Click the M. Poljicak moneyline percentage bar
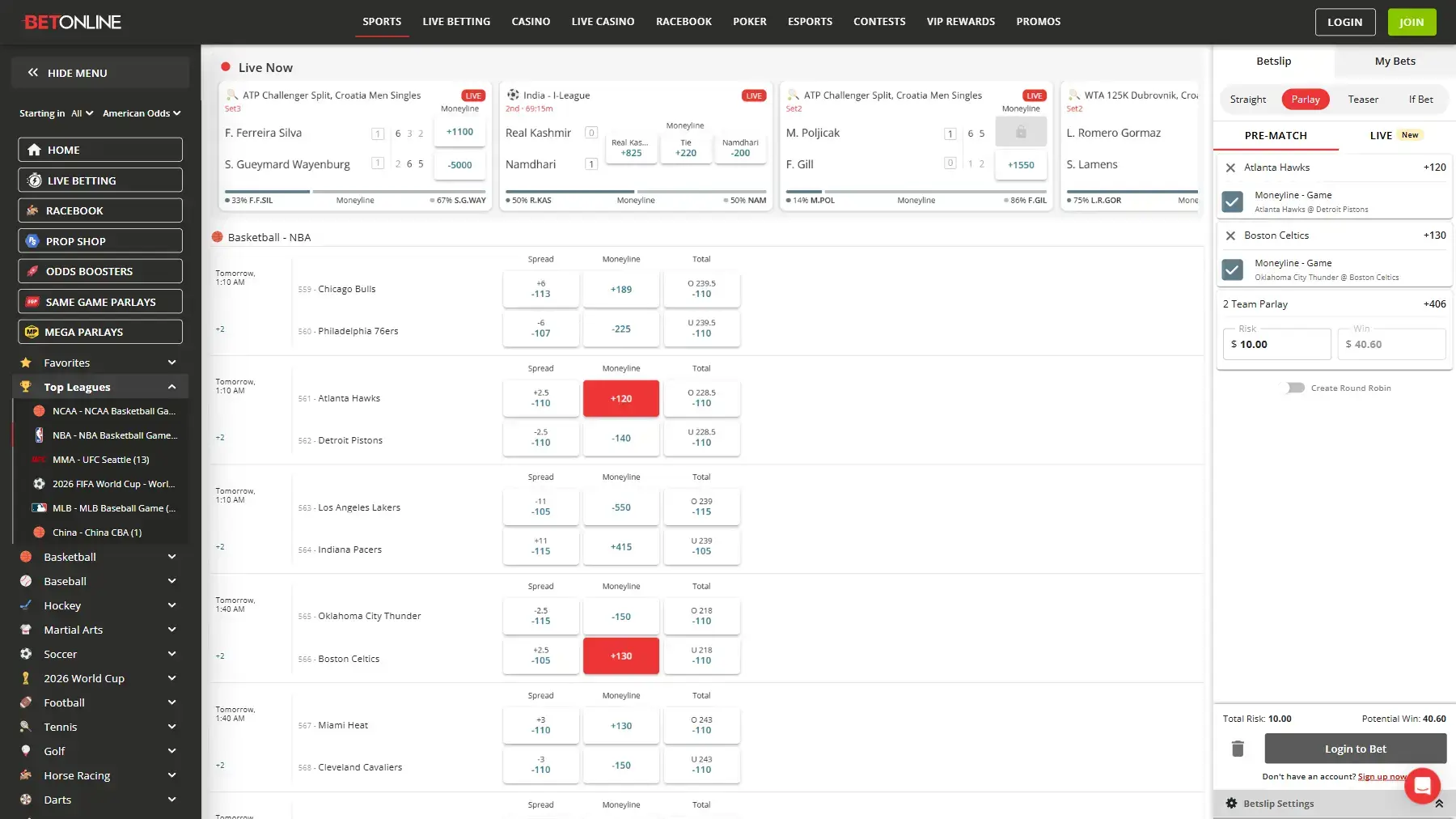 click(916, 193)
